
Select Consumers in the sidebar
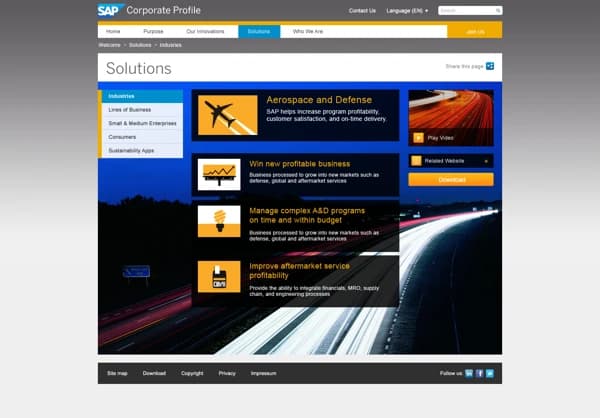(142, 137)
